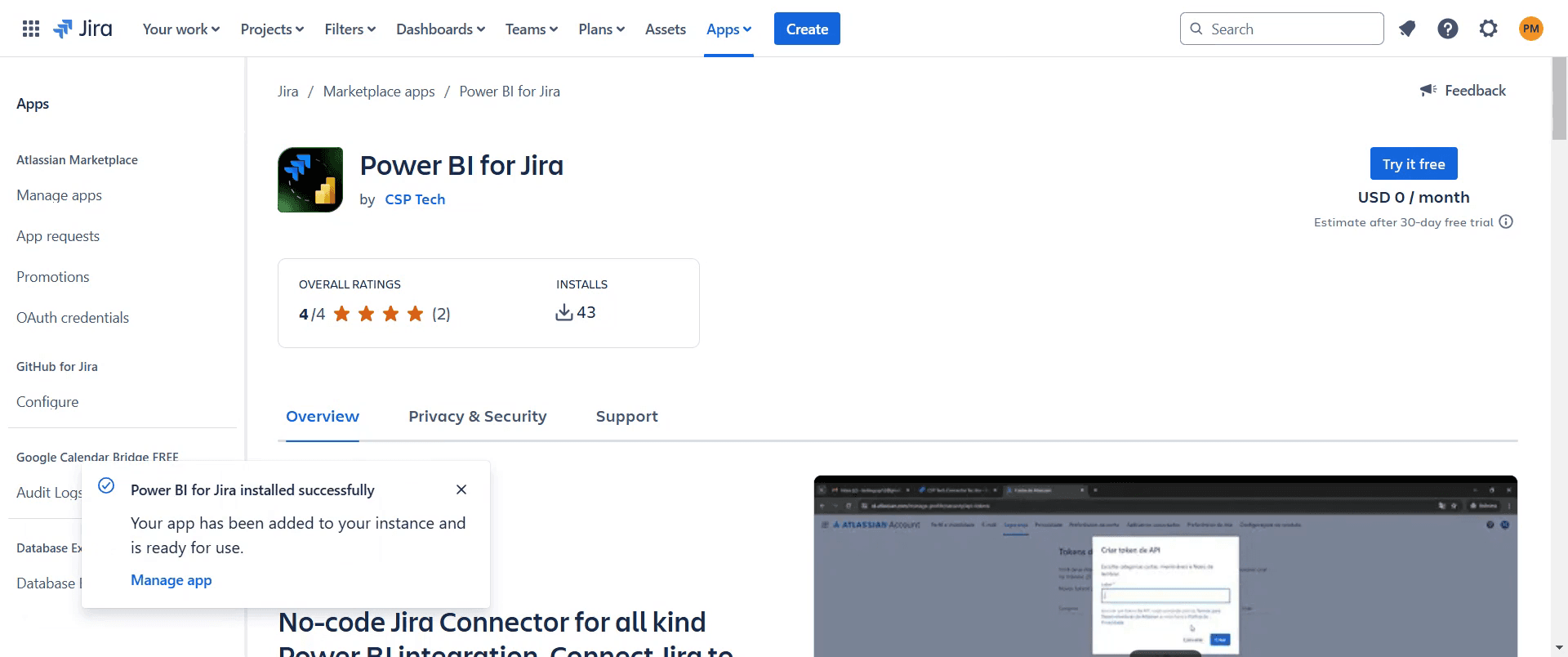Click the success checkmark icon in notification
Image resolution: width=1568 pixels, height=657 pixels.
point(106,486)
